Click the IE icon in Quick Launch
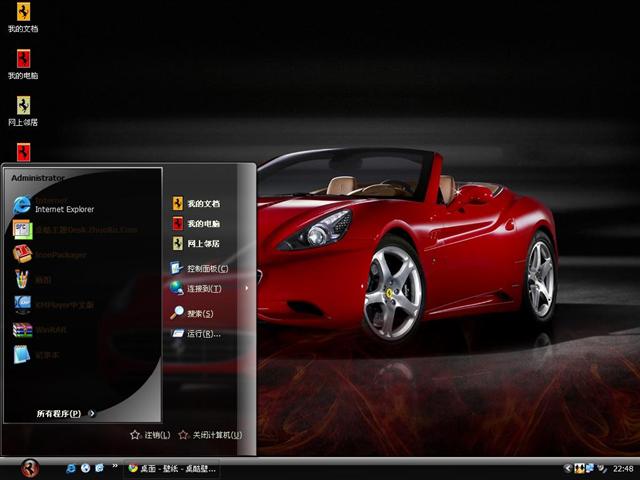 71,468
